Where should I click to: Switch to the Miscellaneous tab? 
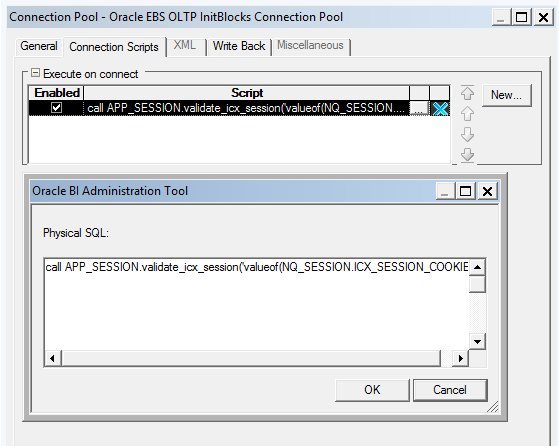[311, 45]
